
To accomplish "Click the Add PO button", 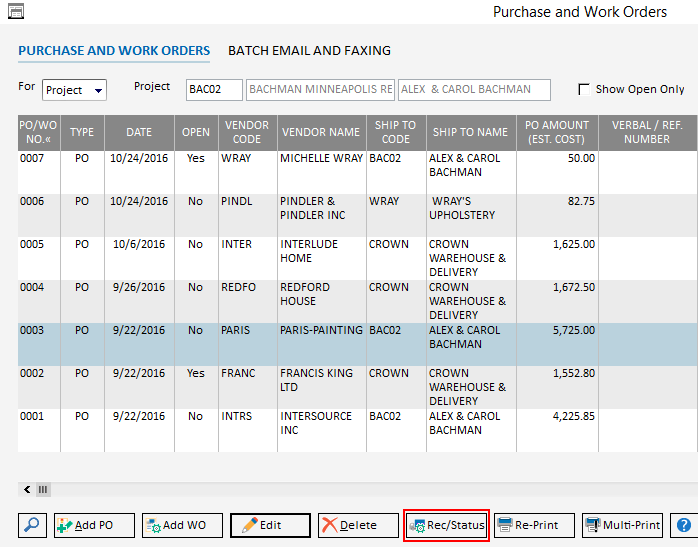I will (x=94, y=525).
